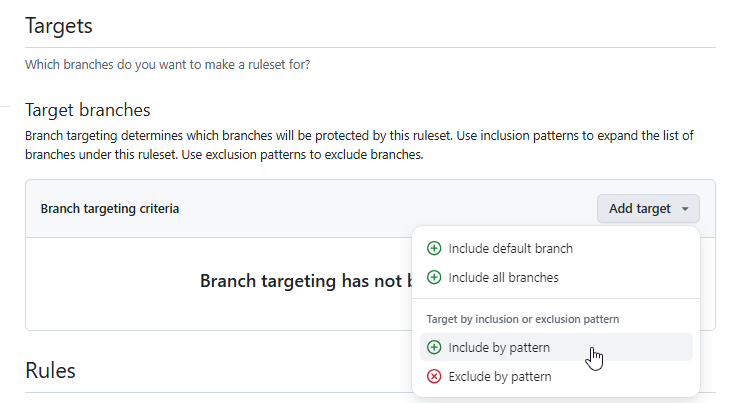Click green plus icon for Include by pattern

pos(434,347)
